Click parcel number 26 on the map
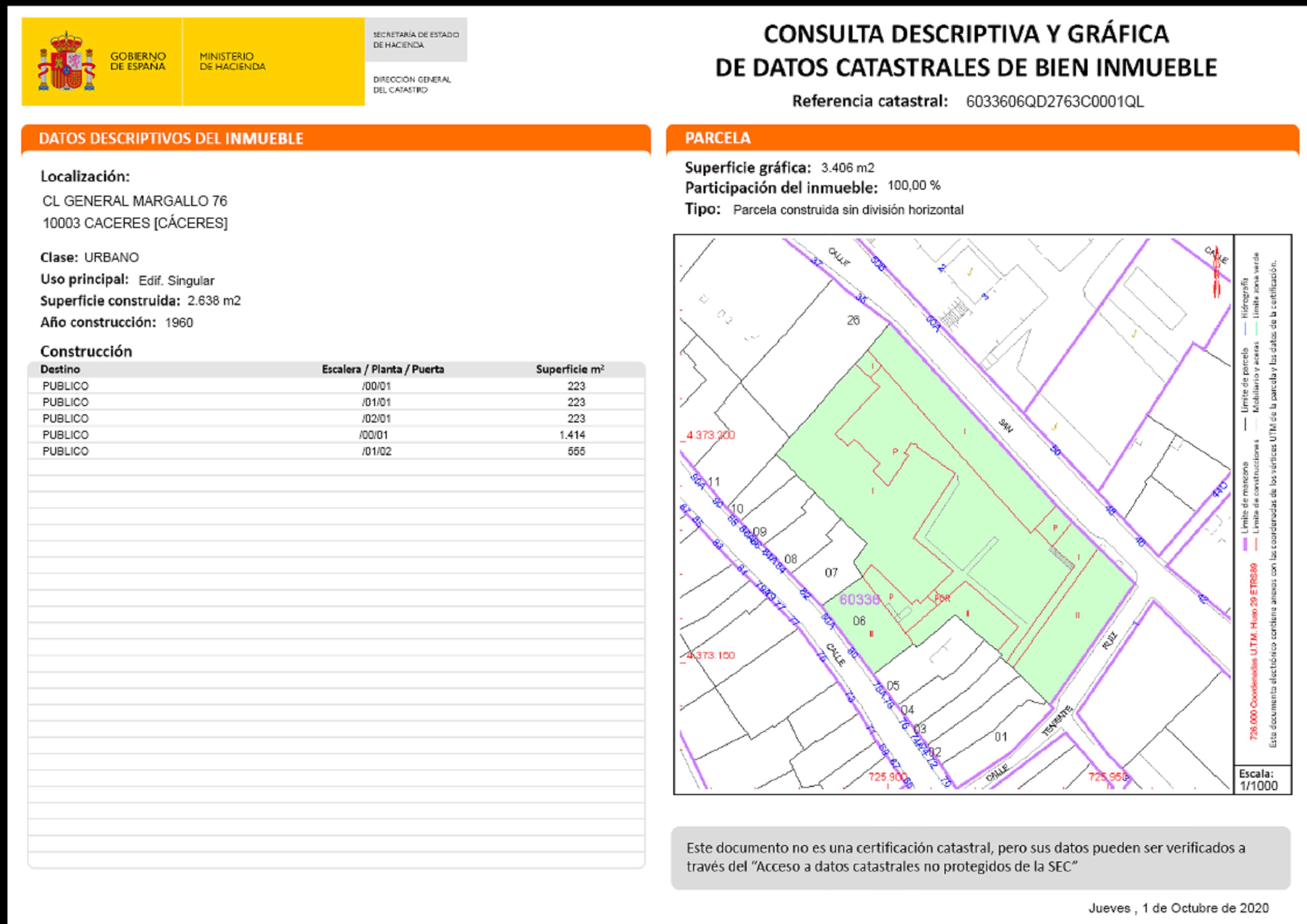The height and width of the screenshot is (924, 1307). 853,320
